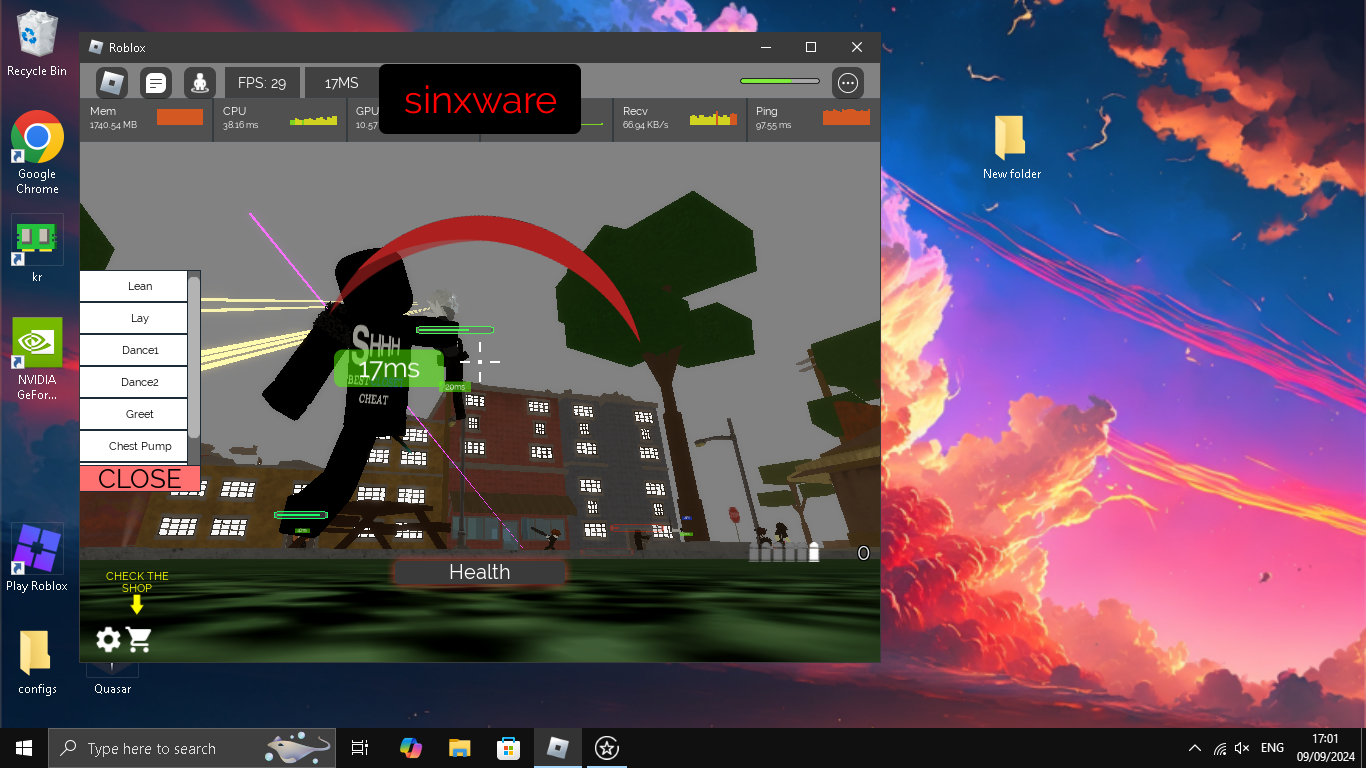Open the three-dots more menu
The image size is (1366, 768).
coord(848,83)
